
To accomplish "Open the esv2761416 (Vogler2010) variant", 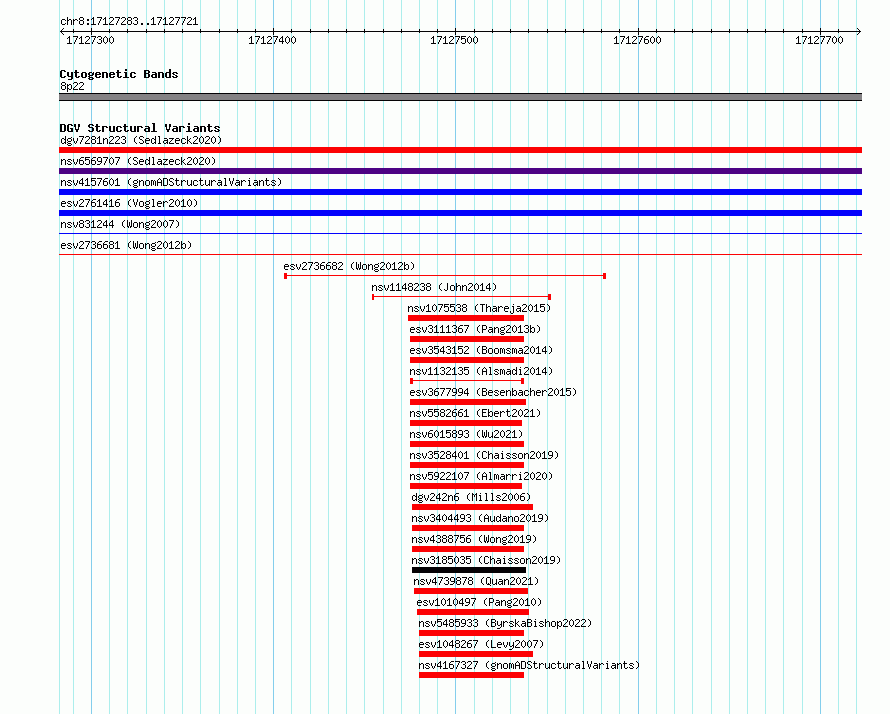I will point(129,203).
